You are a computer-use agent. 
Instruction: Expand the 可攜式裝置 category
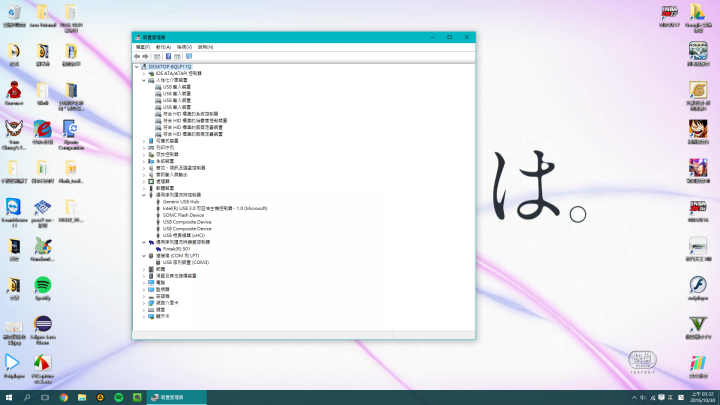click(144, 141)
